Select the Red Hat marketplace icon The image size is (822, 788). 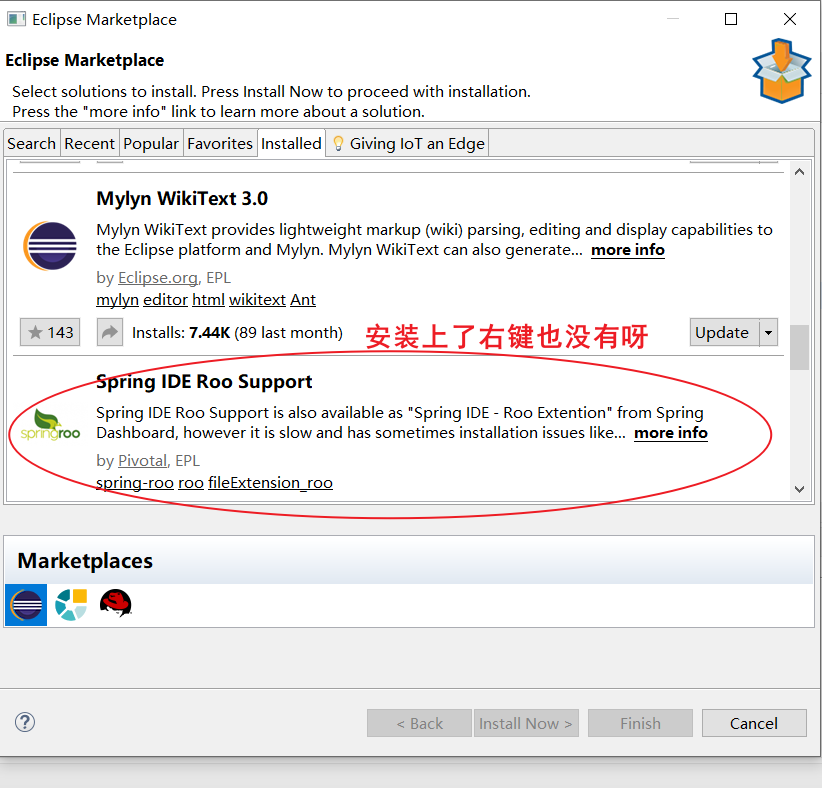115,604
